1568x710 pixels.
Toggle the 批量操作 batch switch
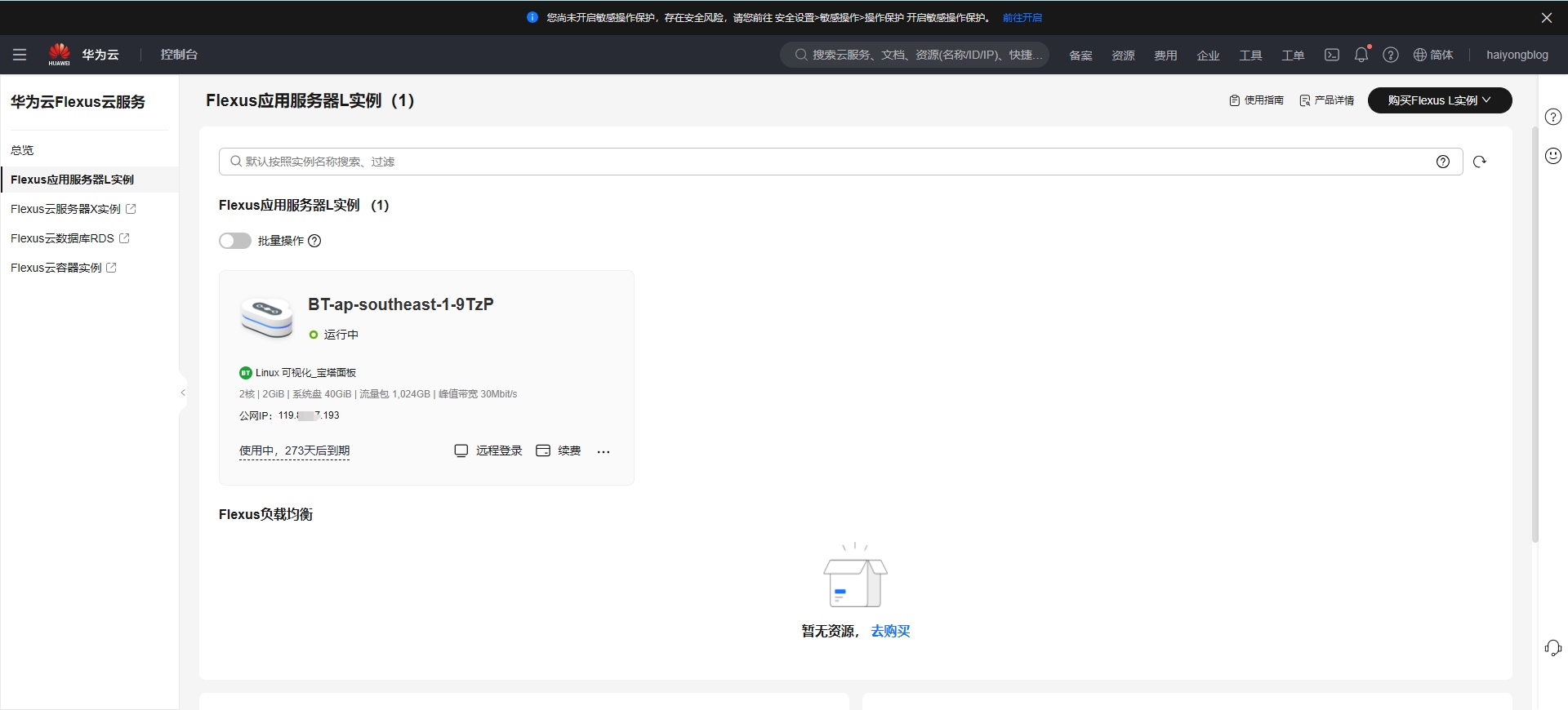[x=235, y=241]
